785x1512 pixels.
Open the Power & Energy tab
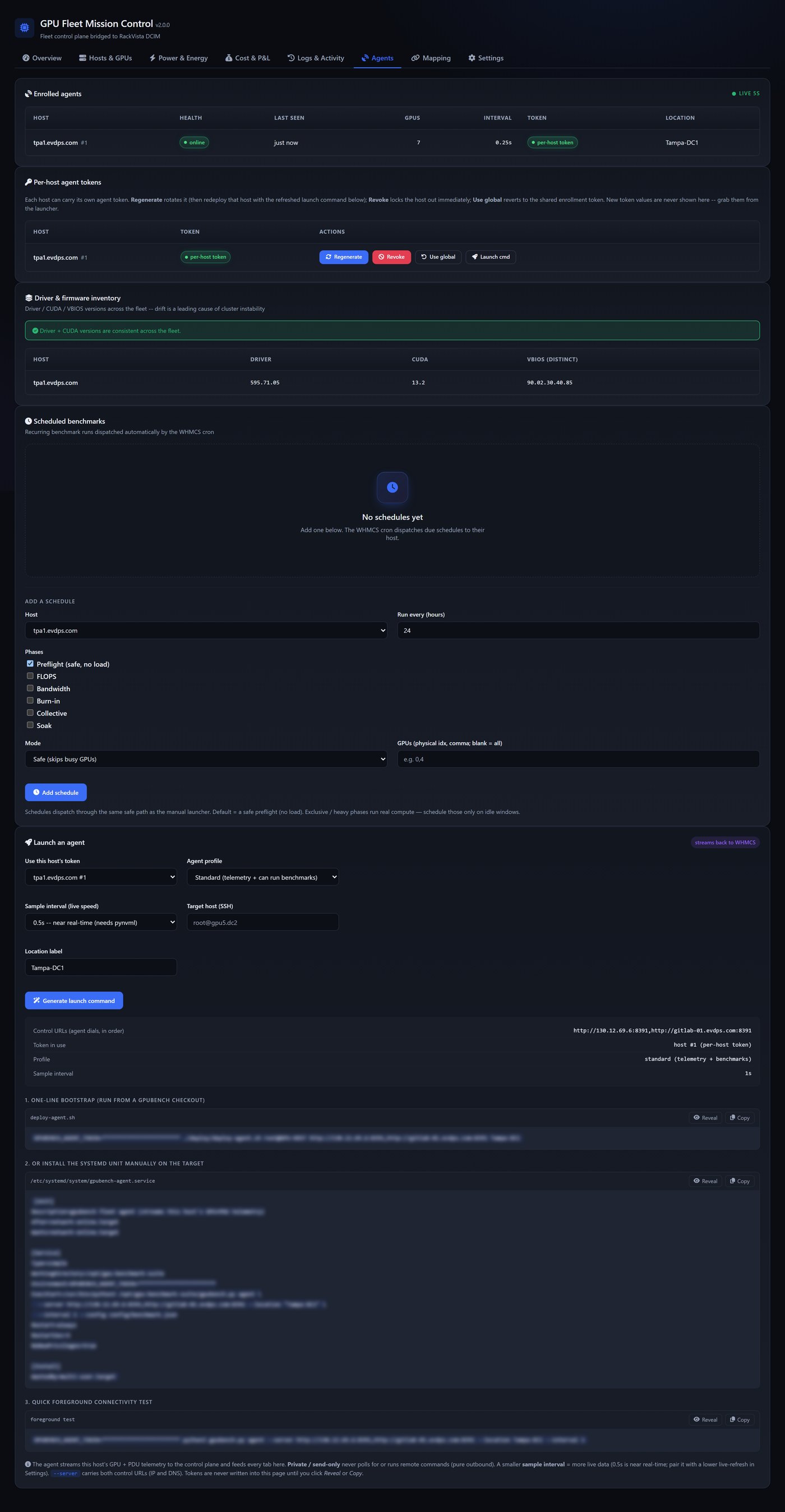tap(178, 58)
